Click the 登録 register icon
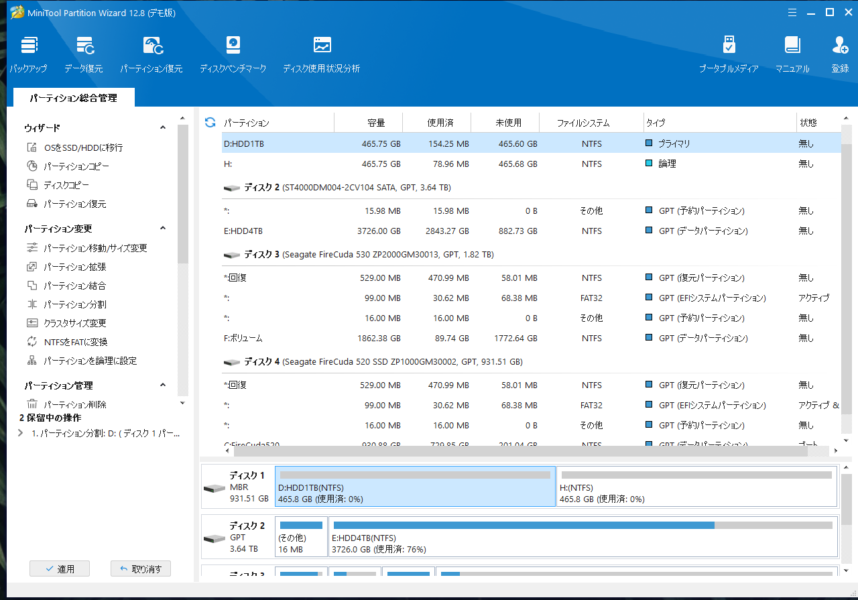 pyautogui.click(x=840, y=54)
